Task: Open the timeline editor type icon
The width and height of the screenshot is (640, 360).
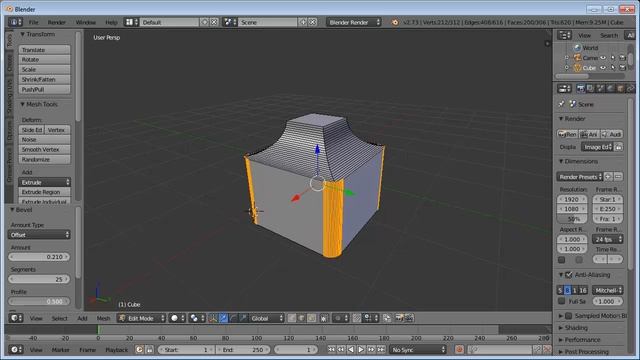Action: click(16, 349)
